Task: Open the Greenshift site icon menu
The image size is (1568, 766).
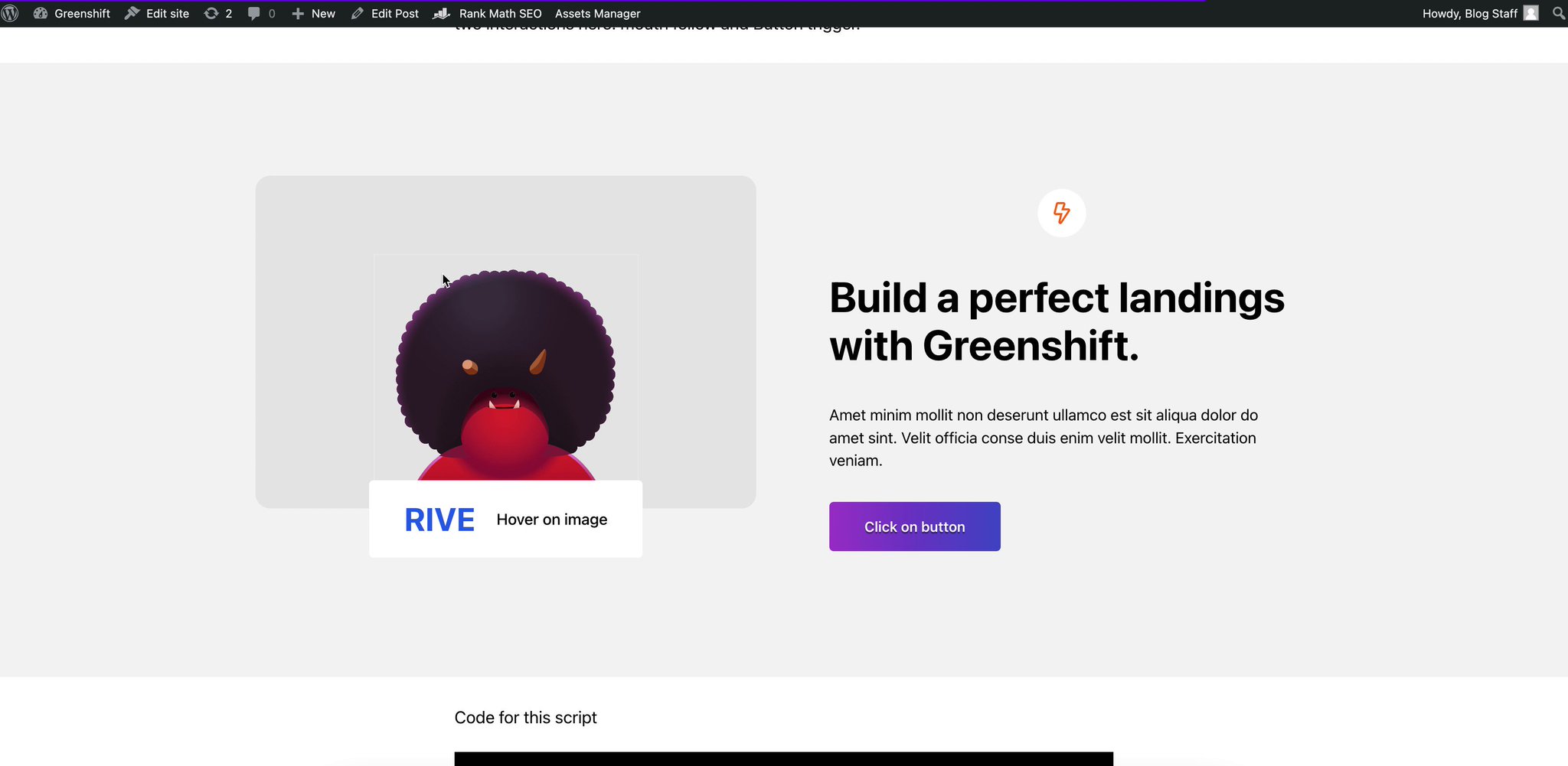Action: click(x=41, y=13)
